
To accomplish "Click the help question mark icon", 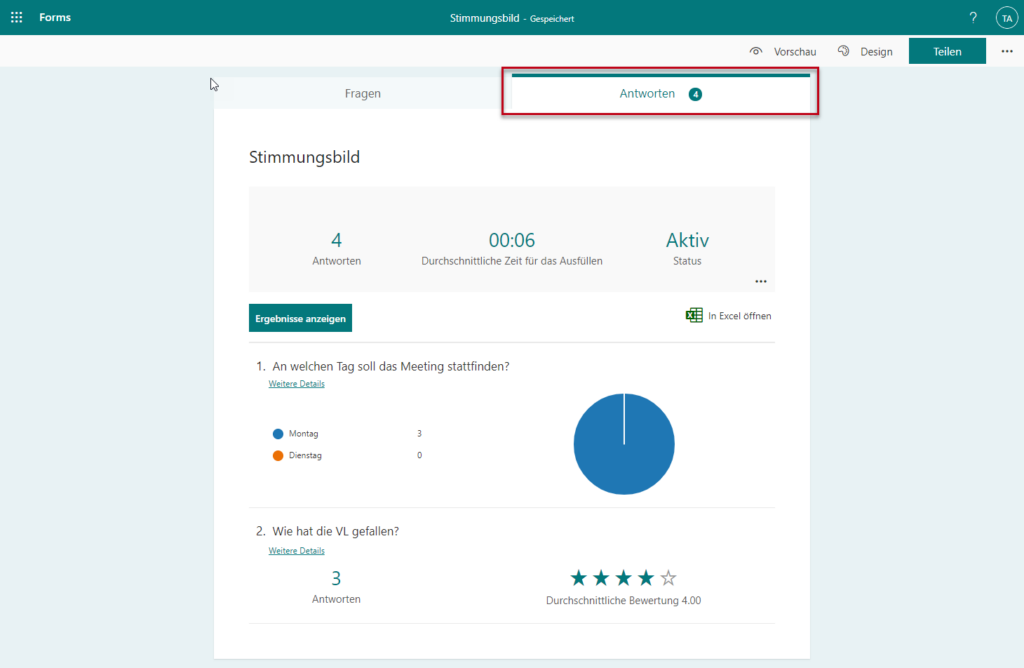I will 973,18.
